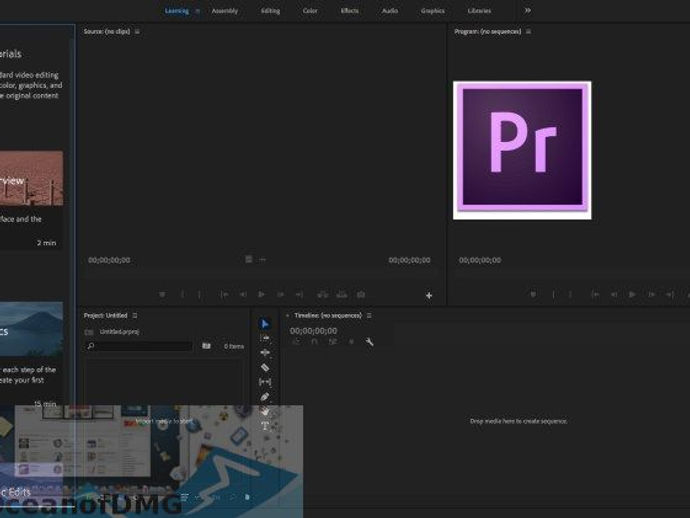
Task: Toggle Snap in the Timeline
Action: (x=314, y=342)
